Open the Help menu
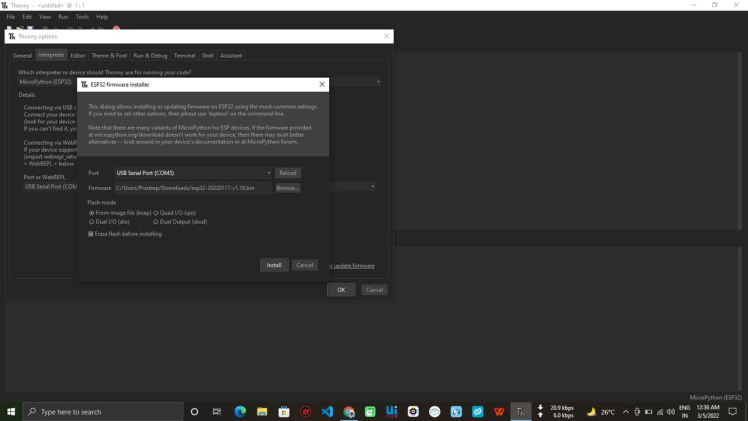Image resolution: width=748 pixels, height=421 pixels. pyautogui.click(x=102, y=17)
